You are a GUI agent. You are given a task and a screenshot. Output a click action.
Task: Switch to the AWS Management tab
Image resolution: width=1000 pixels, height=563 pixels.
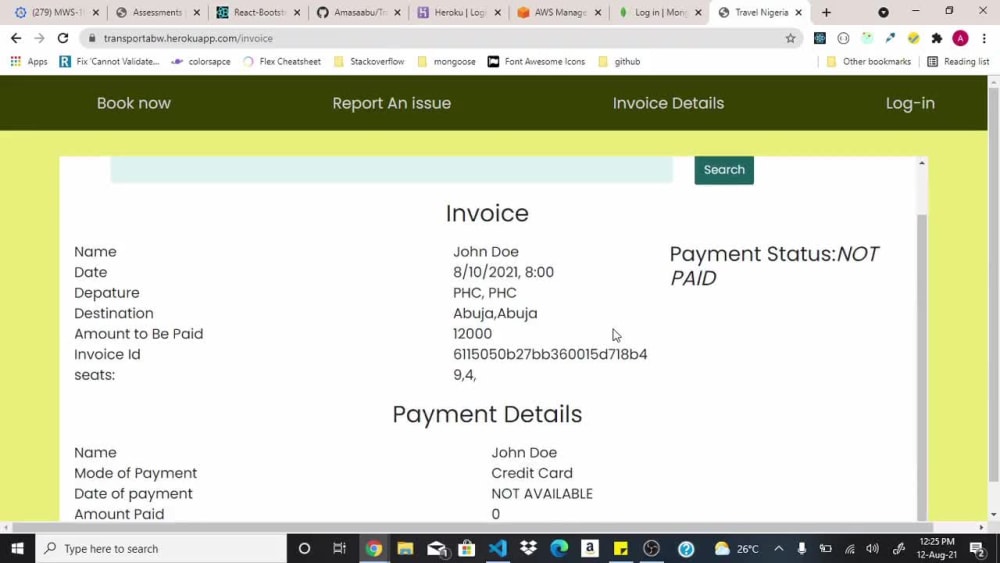coord(559,12)
